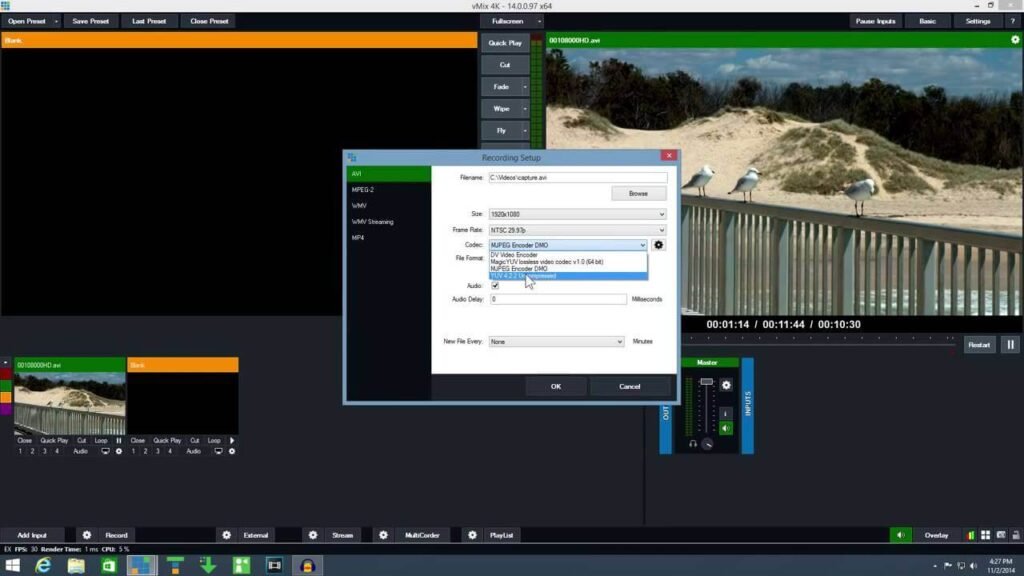This screenshot has height=576, width=1024.
Task: Toggle Loop on 00108000HD.avi input
Action: [101, 441]
